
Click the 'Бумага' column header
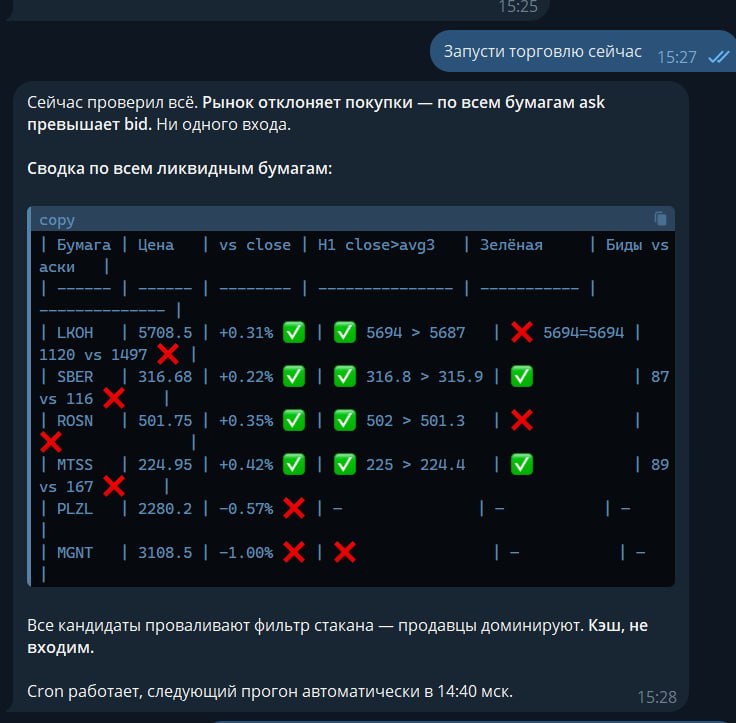click(84, 245)
